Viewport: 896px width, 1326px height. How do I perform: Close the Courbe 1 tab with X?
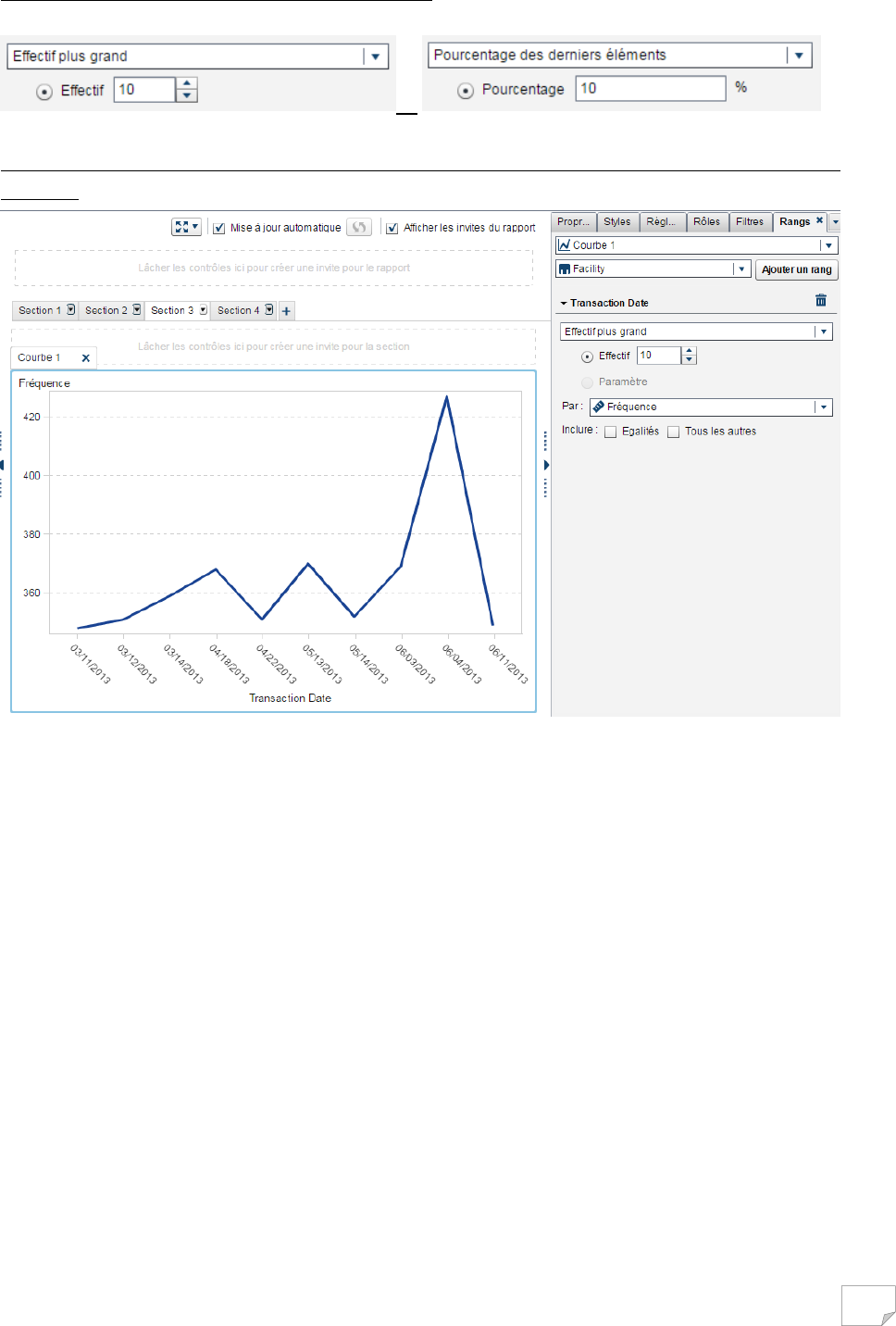point(86,357)
